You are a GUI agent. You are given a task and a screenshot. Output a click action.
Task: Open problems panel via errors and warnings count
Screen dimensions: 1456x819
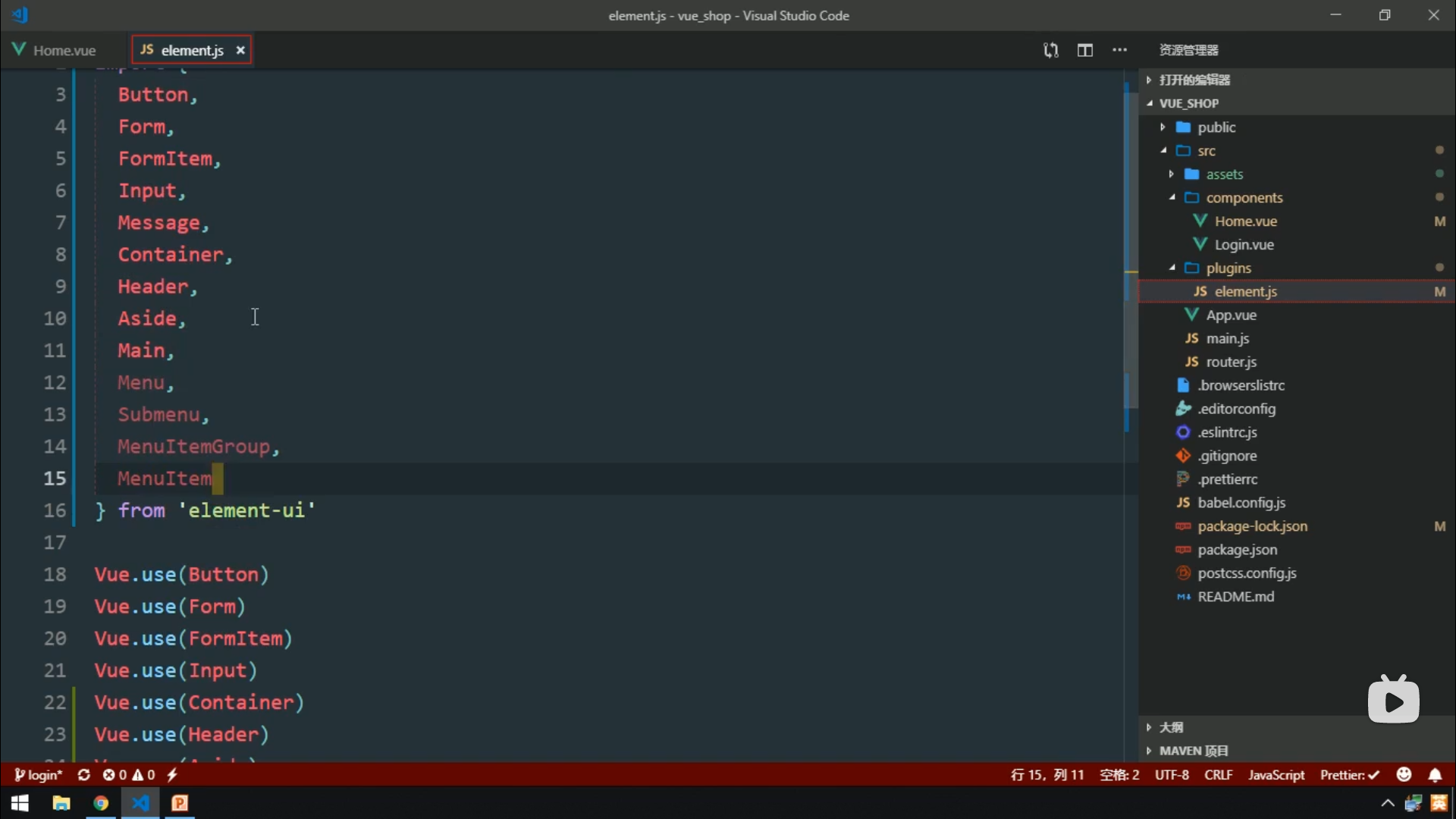129,775
